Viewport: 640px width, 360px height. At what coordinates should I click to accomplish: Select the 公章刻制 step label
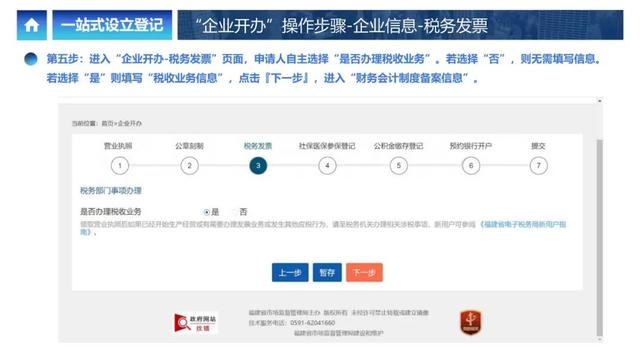[189, 146]
